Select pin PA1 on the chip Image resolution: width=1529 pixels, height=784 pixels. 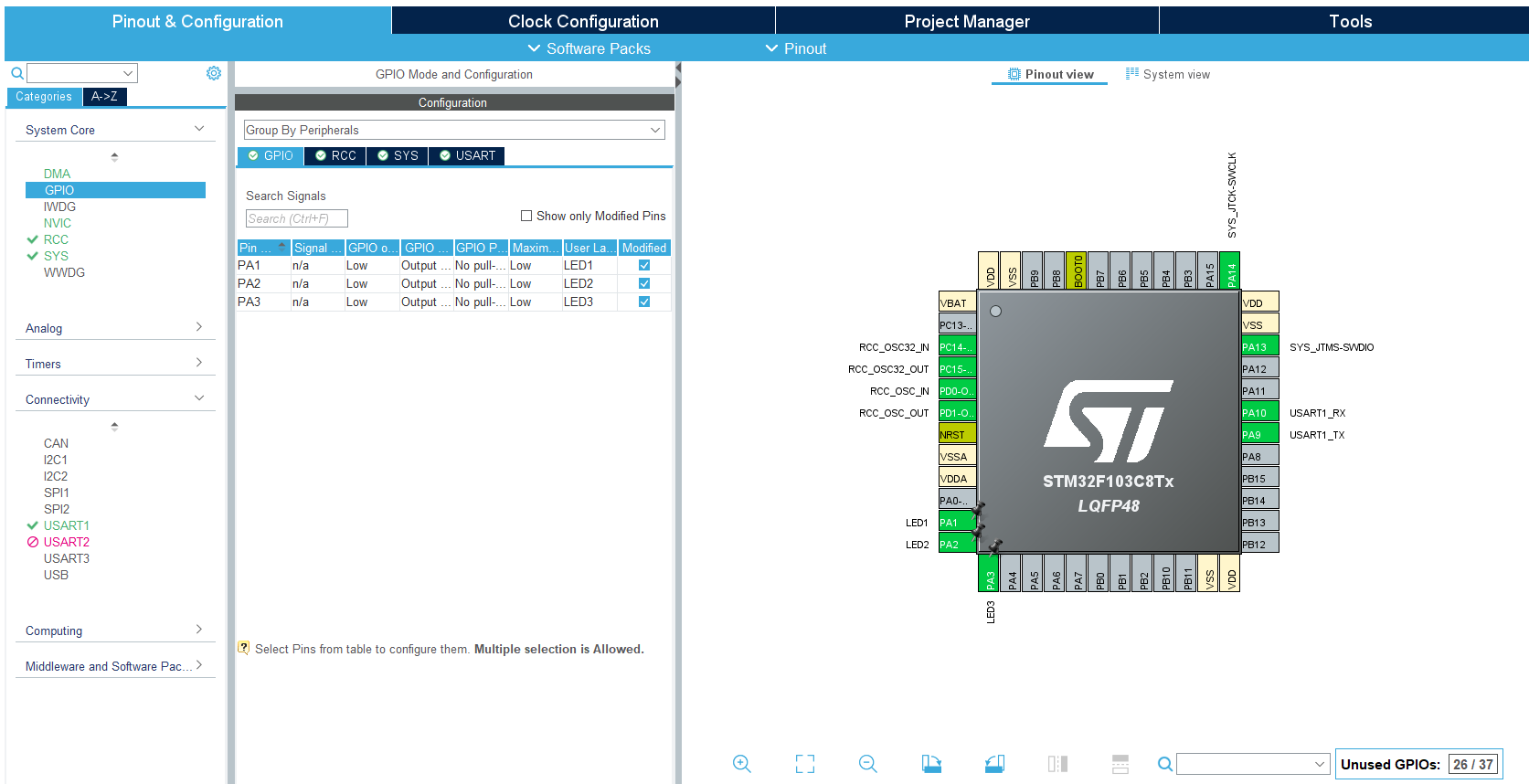957,523
